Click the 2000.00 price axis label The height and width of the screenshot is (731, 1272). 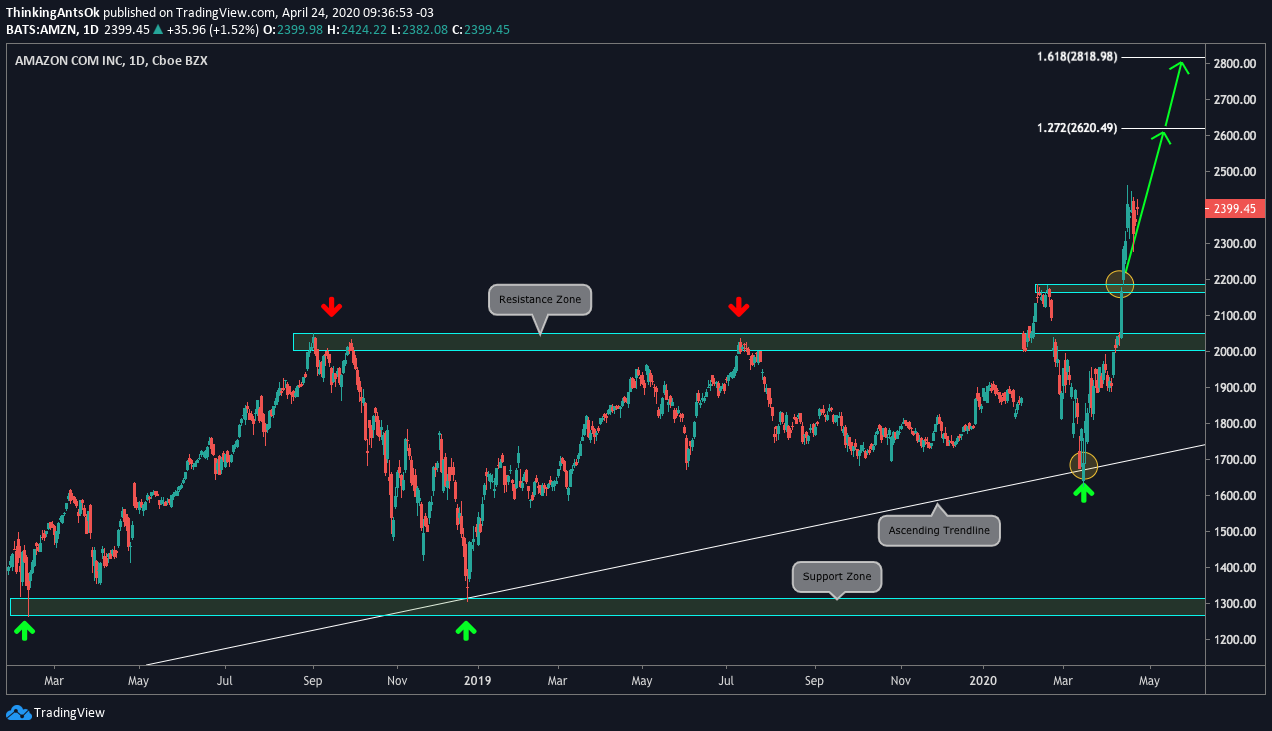(1235, 352)
